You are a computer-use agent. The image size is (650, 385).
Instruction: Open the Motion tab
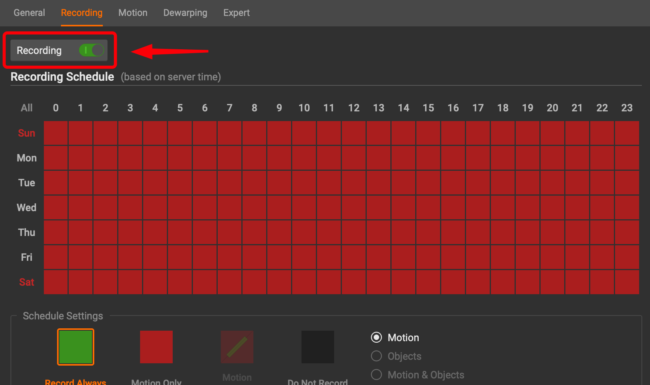(x=133, y=13)
